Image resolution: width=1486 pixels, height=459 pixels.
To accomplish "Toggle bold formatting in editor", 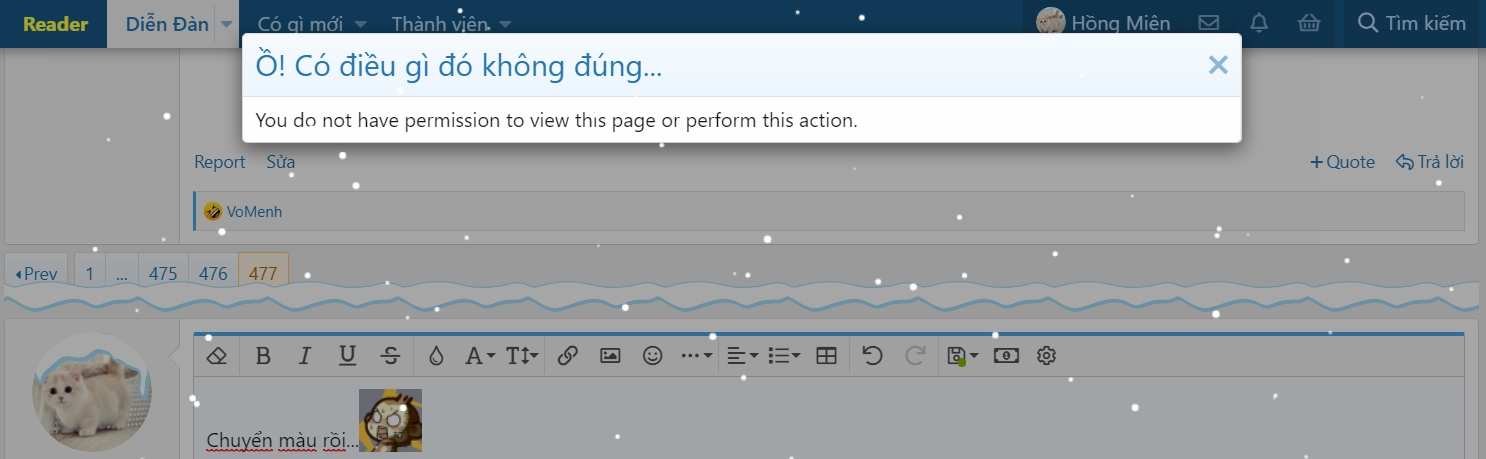I will [x=263, y=355].
